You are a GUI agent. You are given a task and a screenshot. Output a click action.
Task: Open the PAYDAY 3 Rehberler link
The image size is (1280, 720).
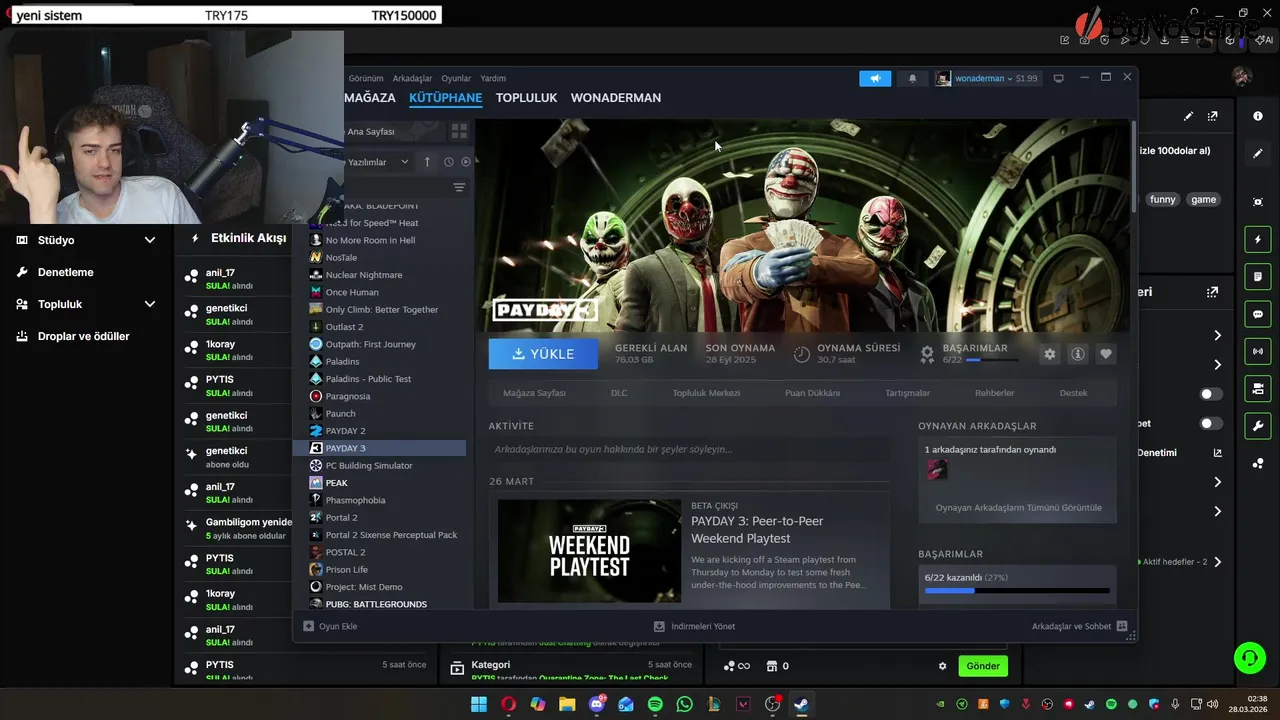point(994,393)
